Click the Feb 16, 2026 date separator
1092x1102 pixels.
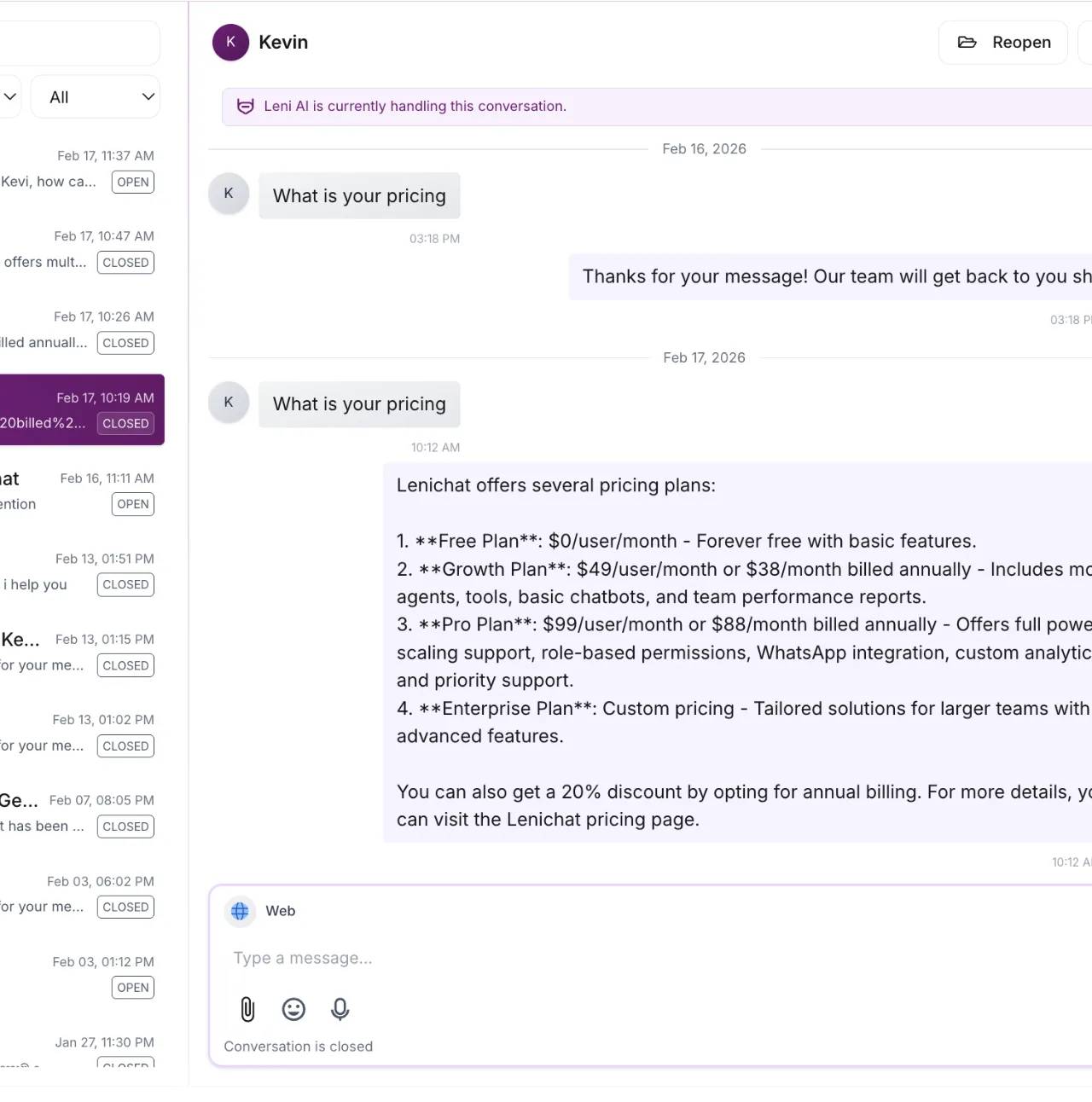[704, 149]
